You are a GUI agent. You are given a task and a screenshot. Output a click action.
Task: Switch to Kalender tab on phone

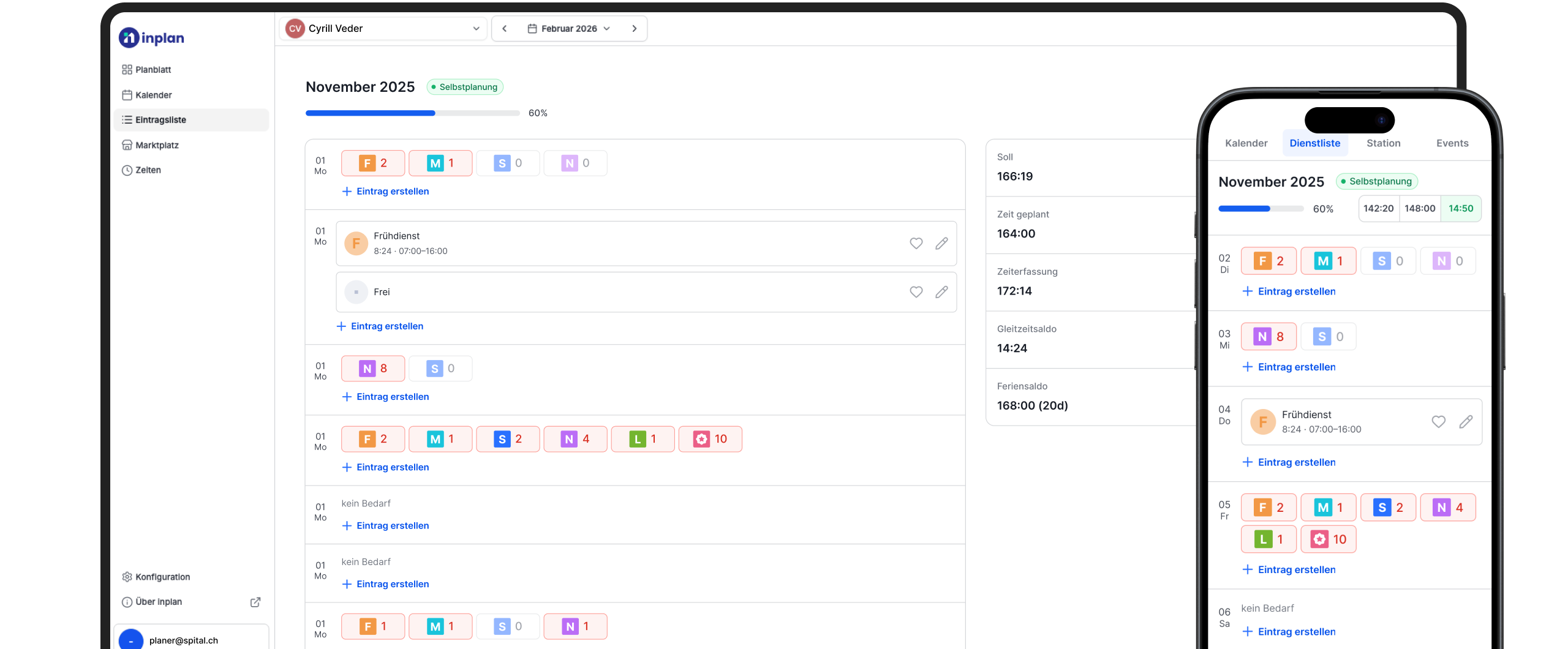pos(1246,143)
